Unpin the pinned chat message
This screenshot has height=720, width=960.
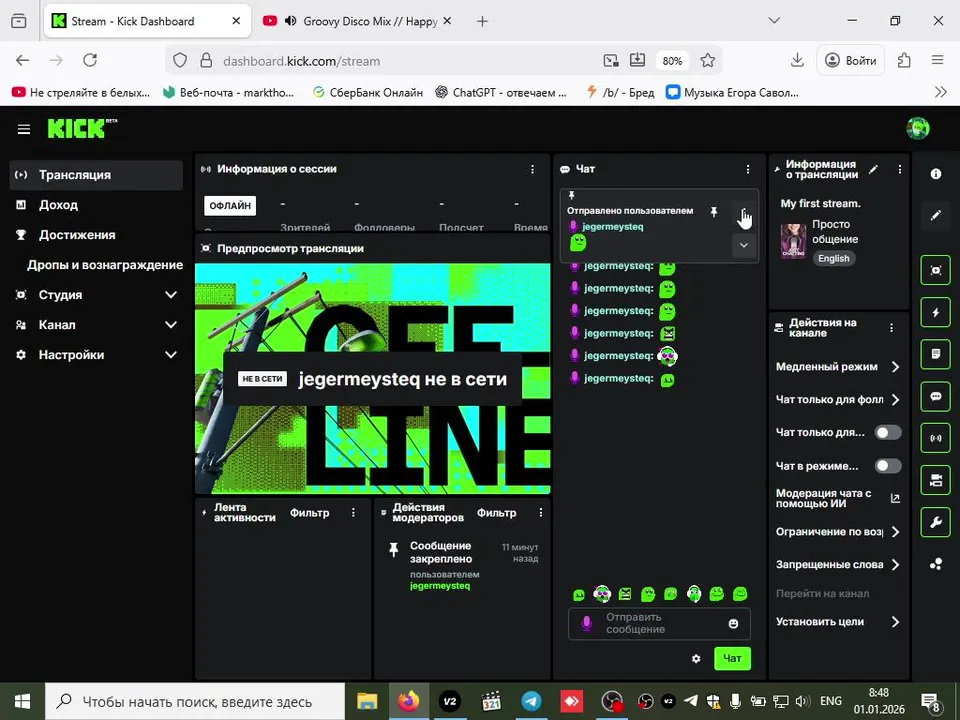point(713,212)
